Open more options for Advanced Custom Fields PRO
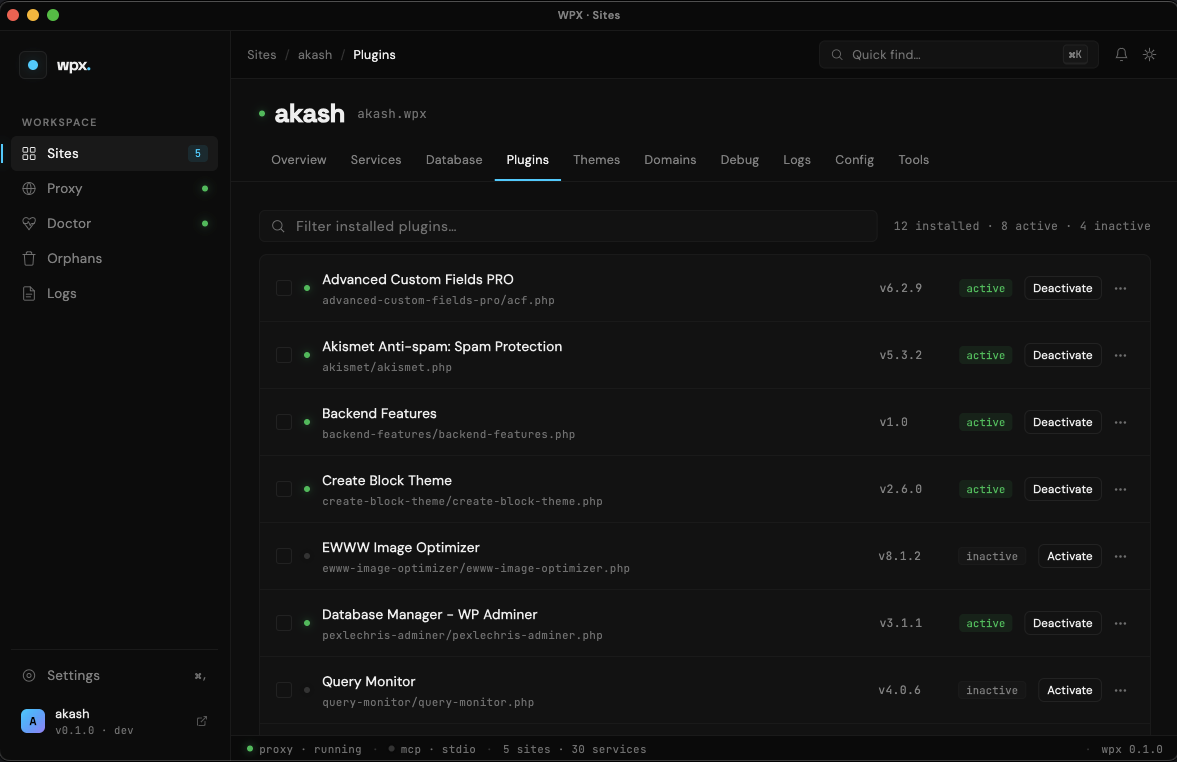 click(1121, 288)
